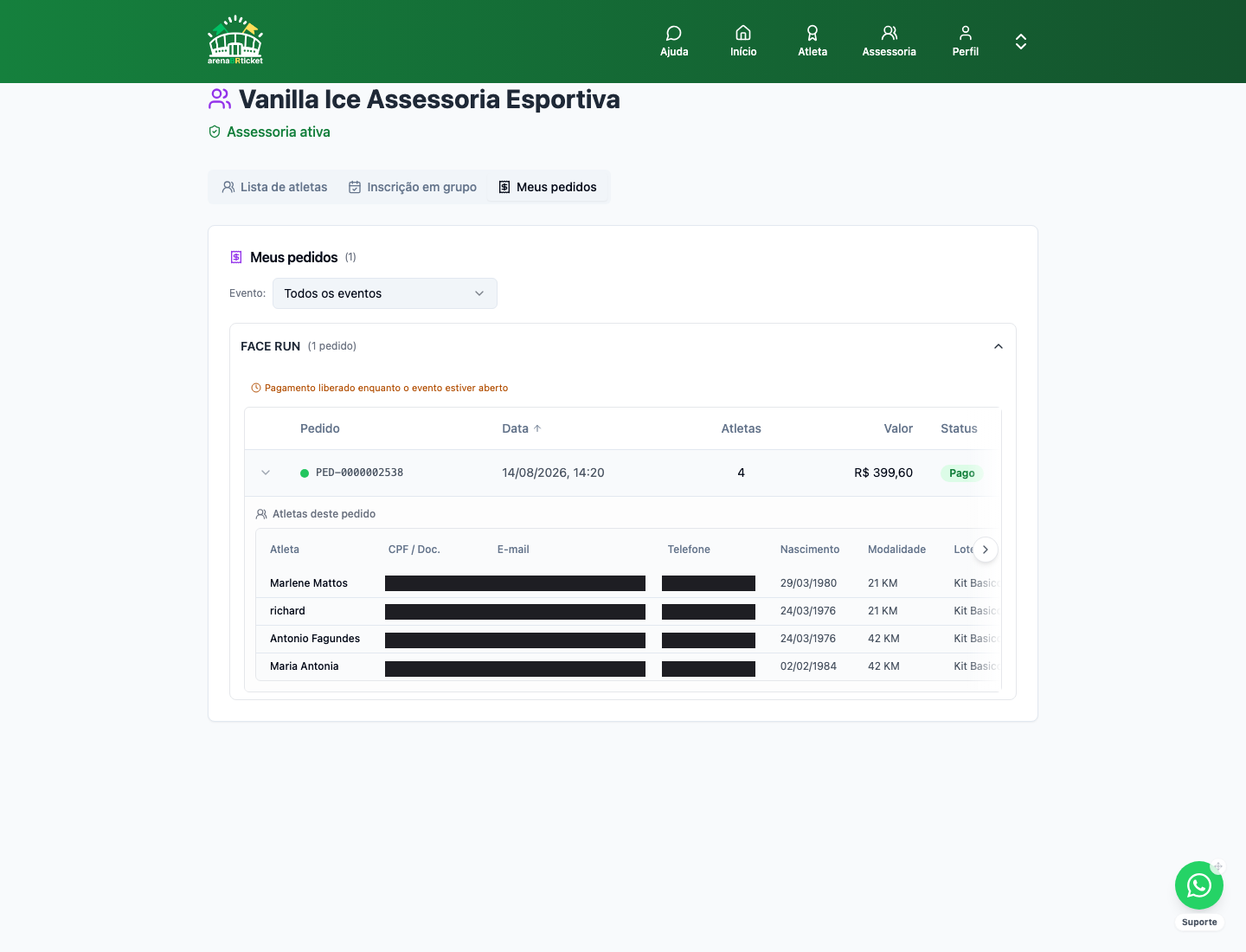Click the green status dot beside PED-0000002538
Viewport: 1246px width, 952px height.
(x=305, y=473)
